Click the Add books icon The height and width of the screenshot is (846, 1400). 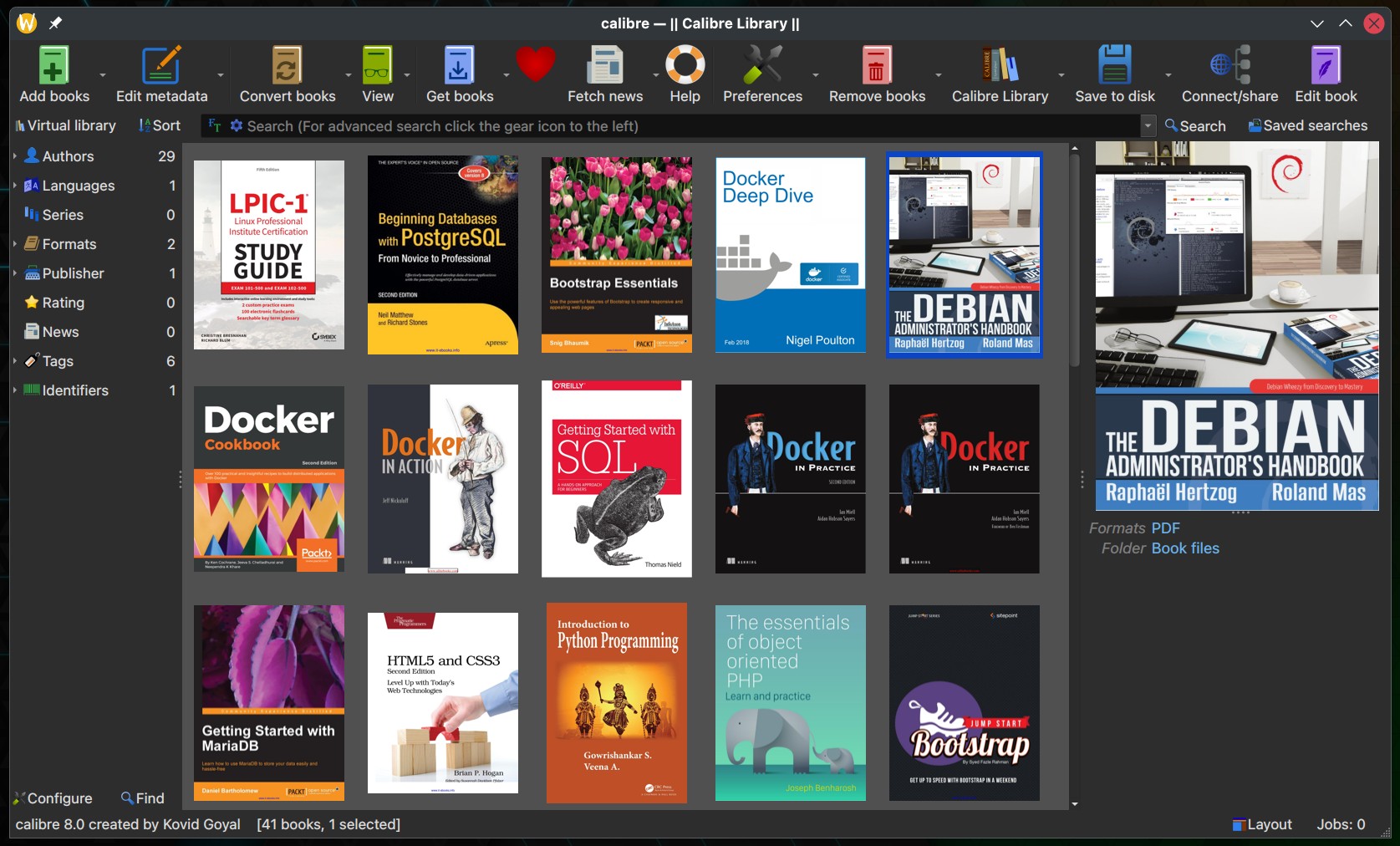point(53,65)
